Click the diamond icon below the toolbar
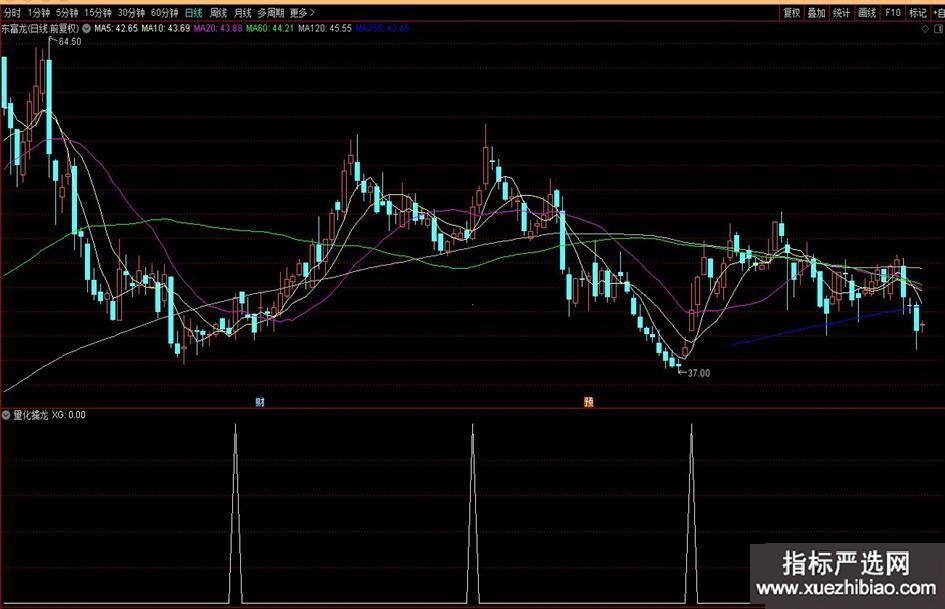 pyautogui.click(x=925, y=28)
